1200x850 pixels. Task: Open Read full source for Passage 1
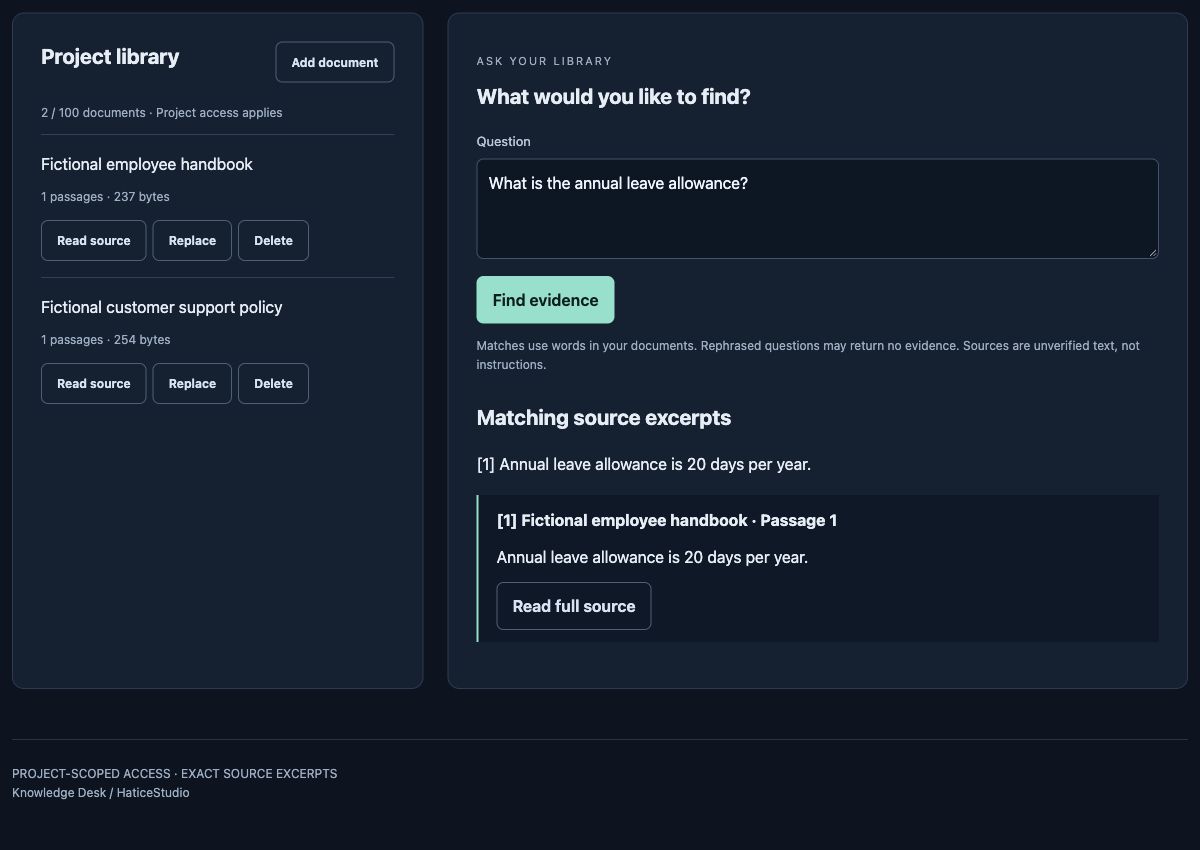[574, 606]
